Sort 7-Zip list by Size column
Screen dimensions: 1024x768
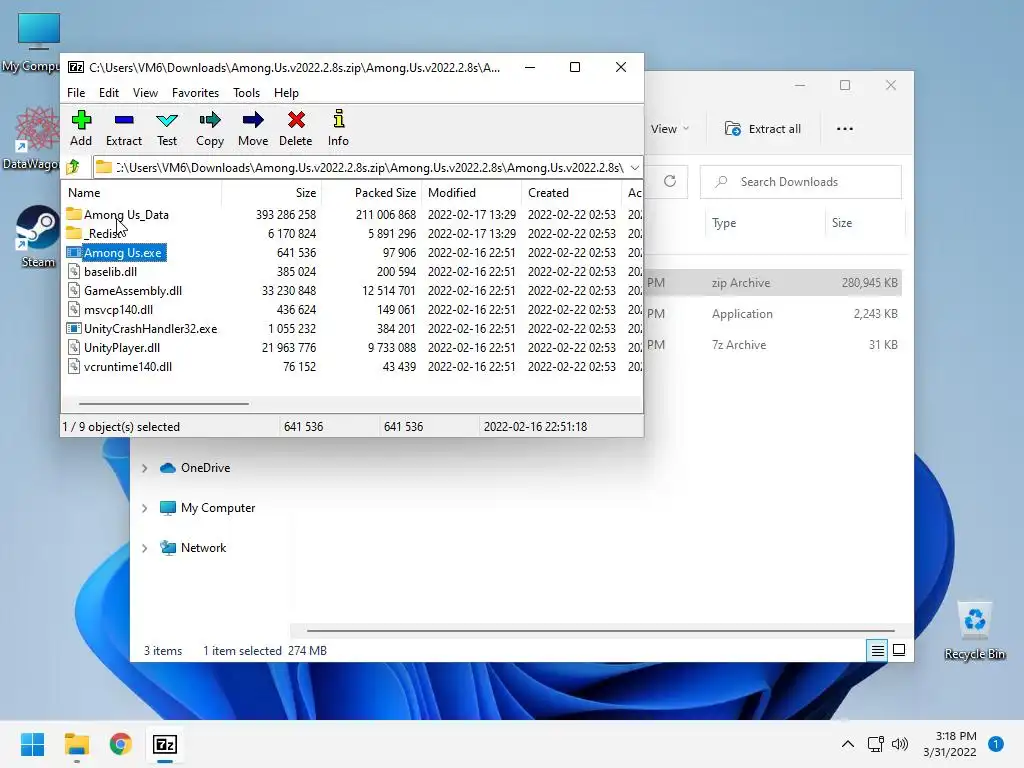click(x=271, y=193)
